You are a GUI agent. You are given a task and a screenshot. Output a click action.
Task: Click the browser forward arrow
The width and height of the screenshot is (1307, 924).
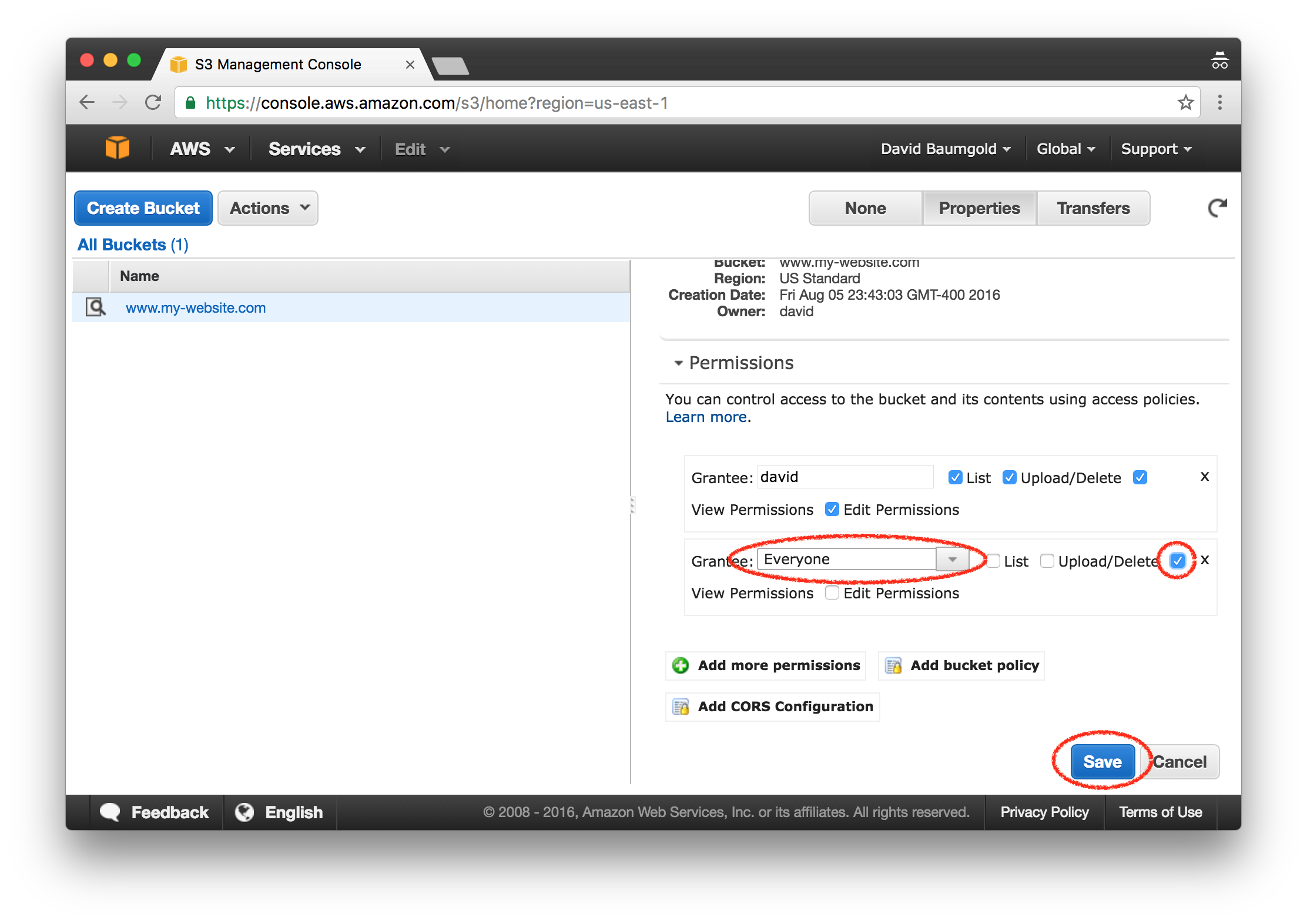(120, 102)
